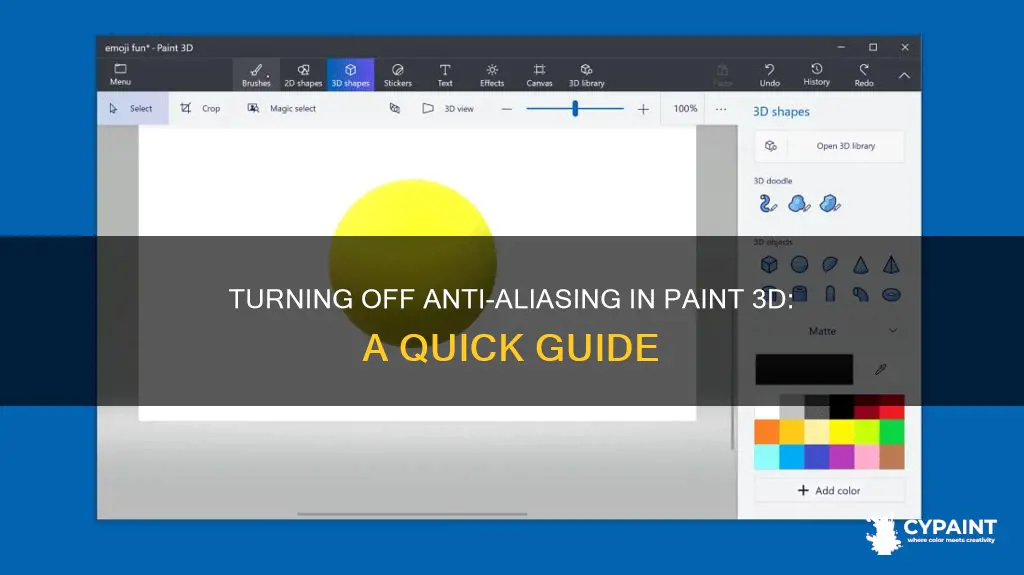Minimize the Paint 3D window

(x=841, y=47)
